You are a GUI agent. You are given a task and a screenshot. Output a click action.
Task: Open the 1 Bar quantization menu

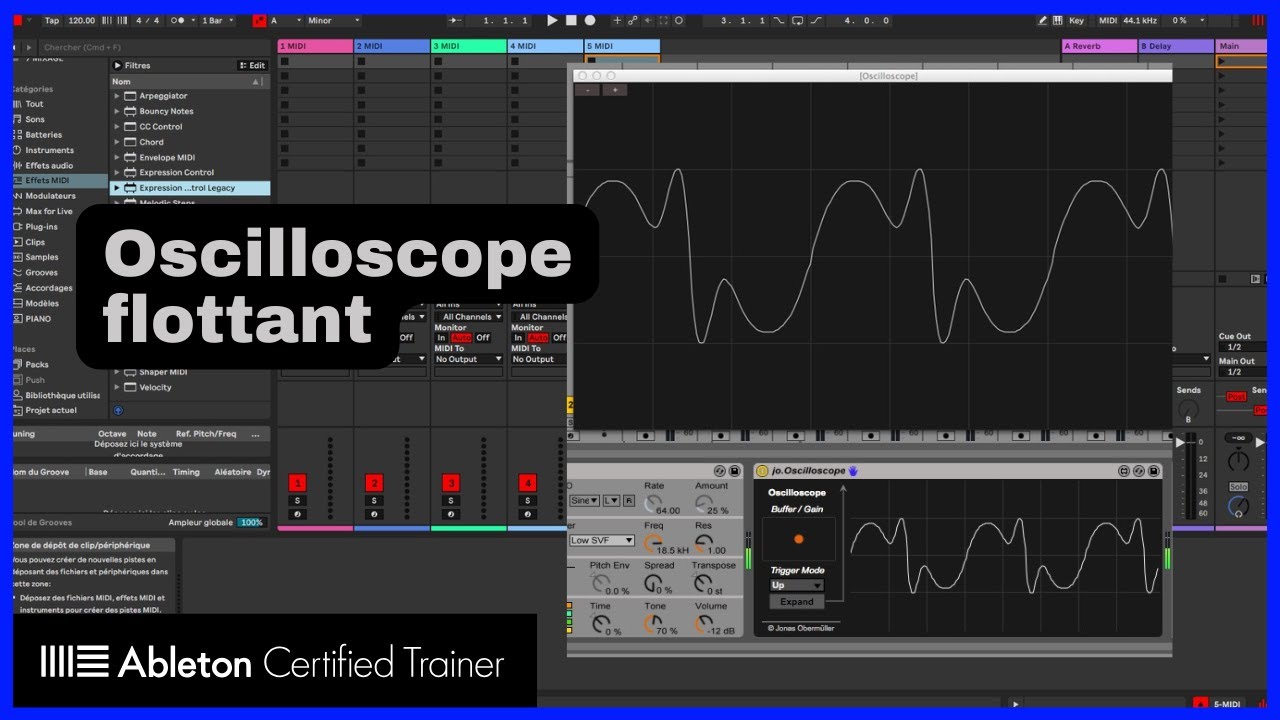pos(216,20)
